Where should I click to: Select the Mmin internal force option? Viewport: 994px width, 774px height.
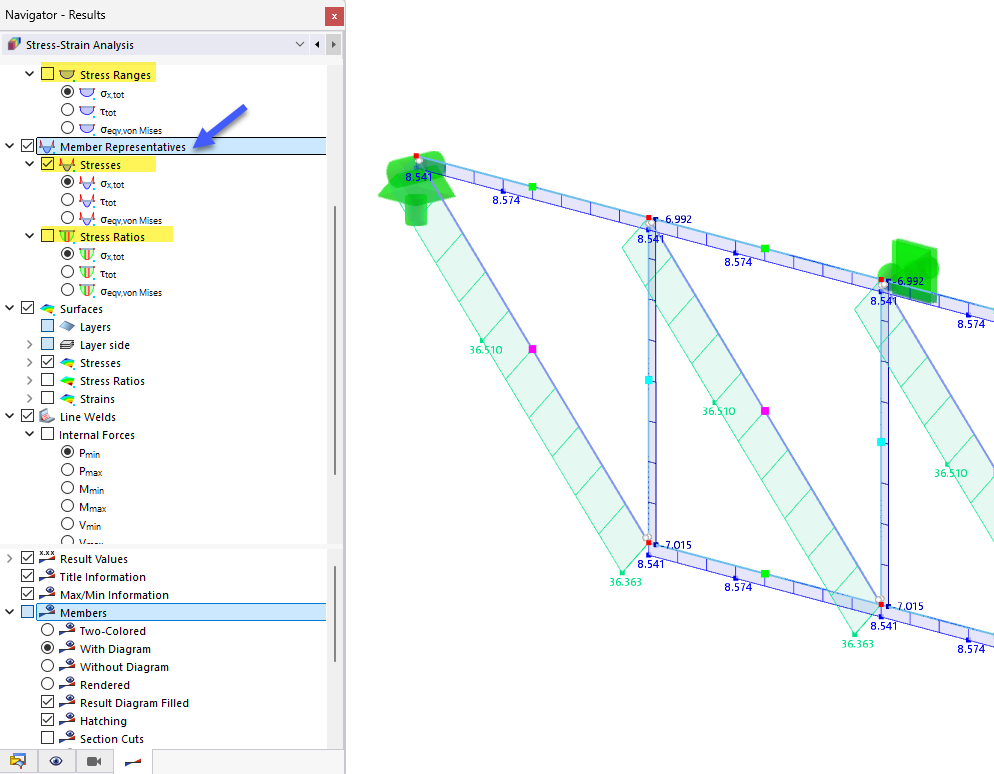tap(68, 487)
